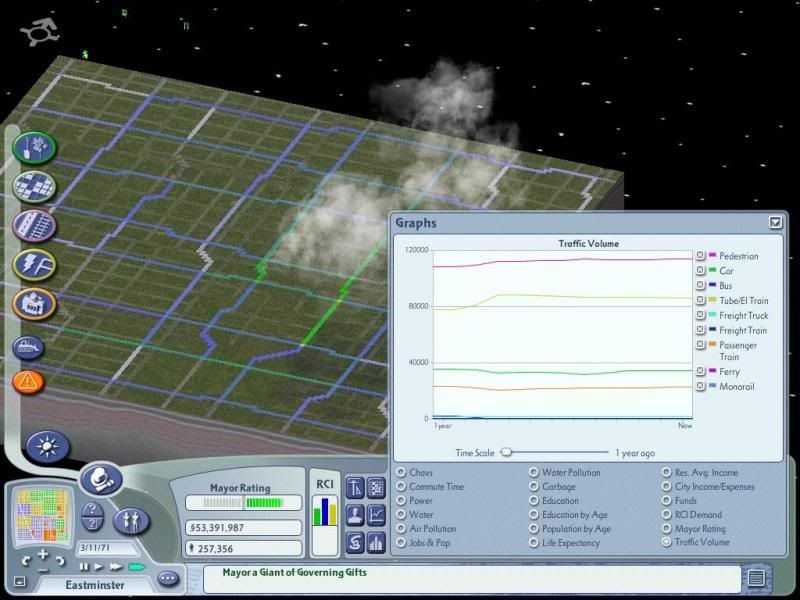Select the Bulldozer tool
Viewport: 800px width, 600px height.
click(28, 348)
